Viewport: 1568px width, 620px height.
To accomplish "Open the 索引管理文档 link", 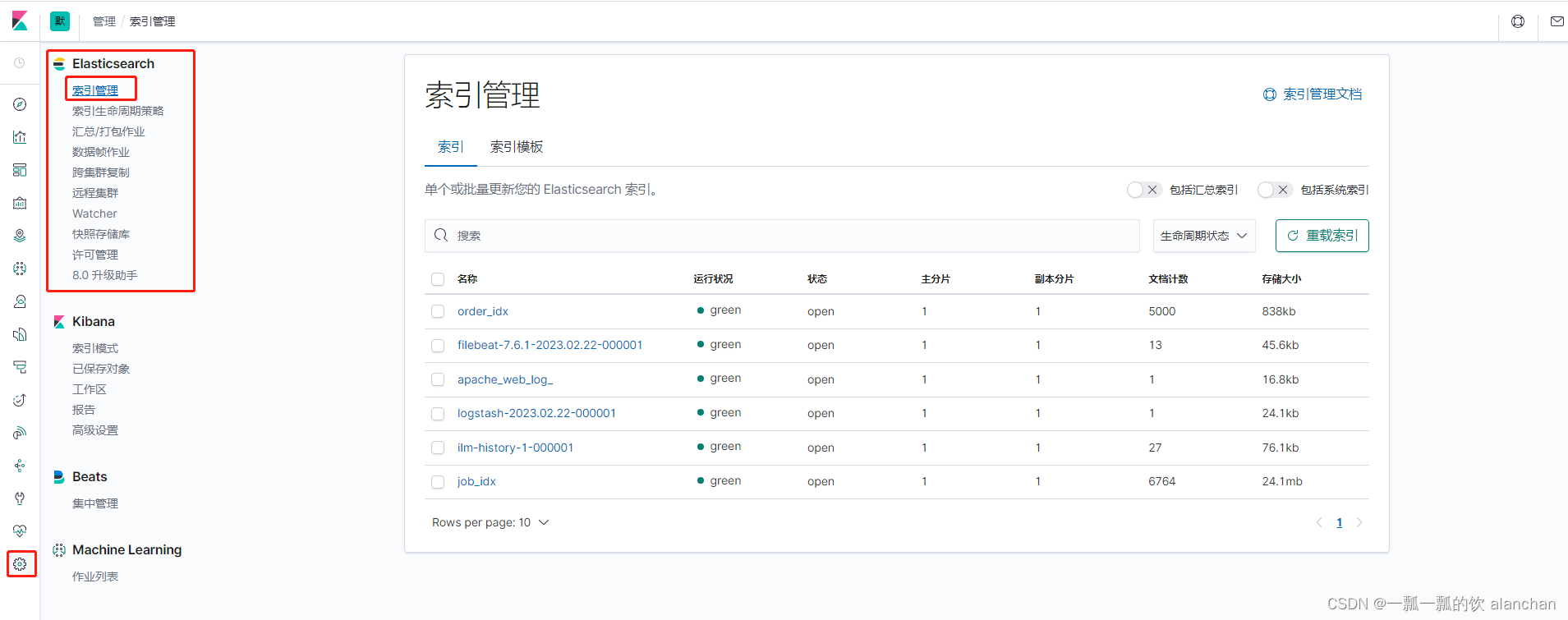I will click(1312, 94).
